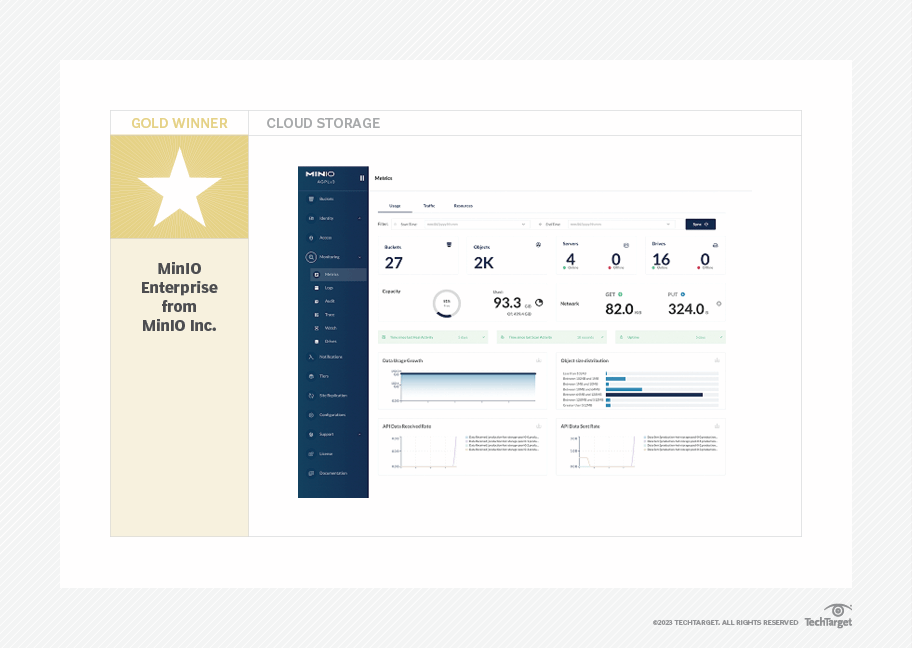Expand the Support menu section
The width and height of the screenshot is (912, 648).
360,434
